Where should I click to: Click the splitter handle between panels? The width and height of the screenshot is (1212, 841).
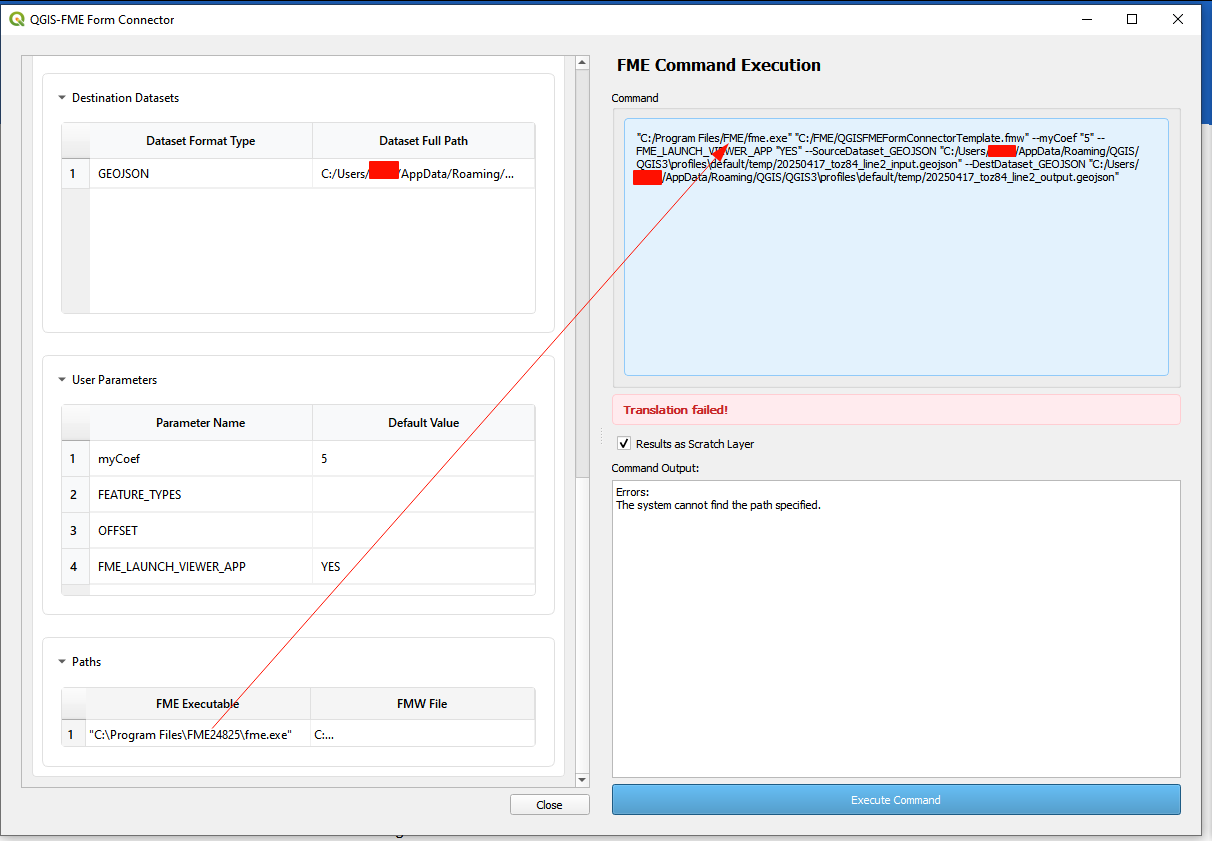click(601, 437)
